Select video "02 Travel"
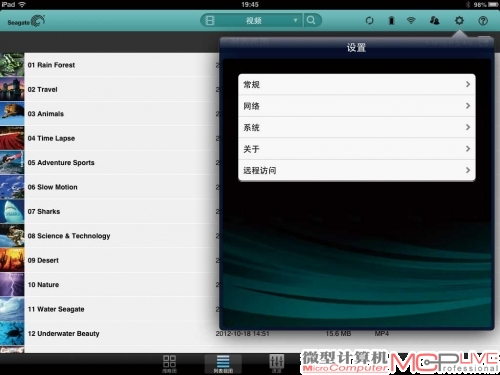Screen dimensions: 500x375 tap(43, 89)
